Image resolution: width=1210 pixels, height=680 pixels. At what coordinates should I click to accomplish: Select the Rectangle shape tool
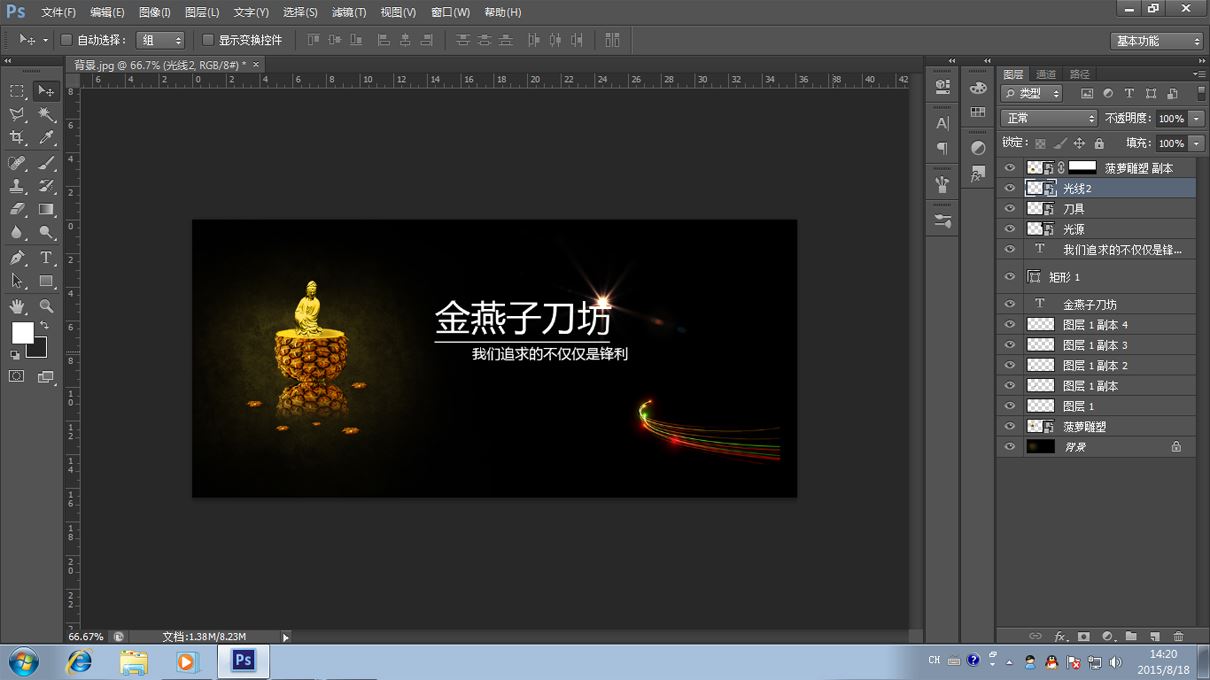coord(46,282)
